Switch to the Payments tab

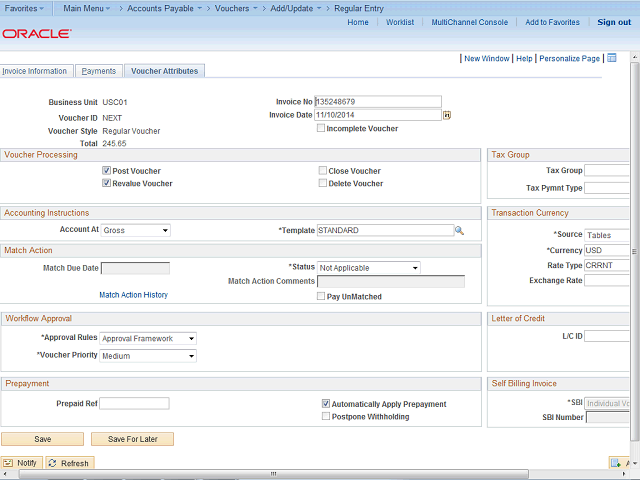pyautogui.click(x=99, y=71)
